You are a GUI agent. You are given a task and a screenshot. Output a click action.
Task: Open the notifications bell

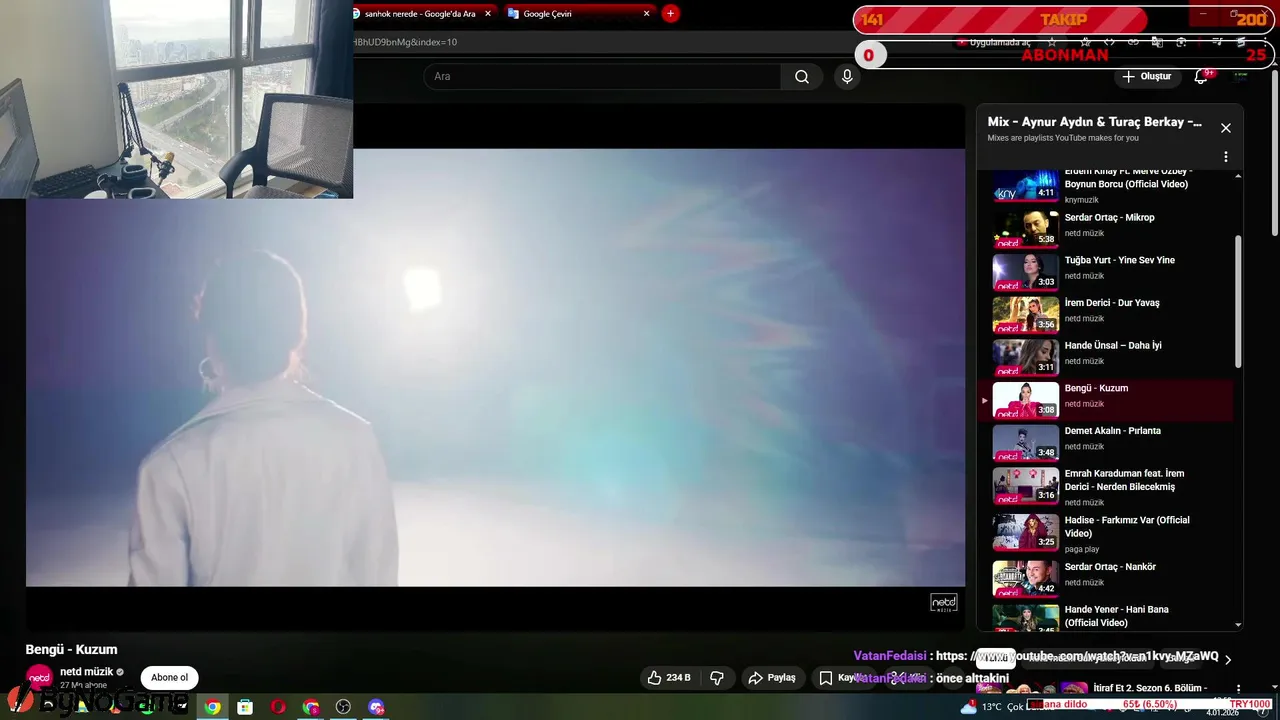pos(1201,77)
